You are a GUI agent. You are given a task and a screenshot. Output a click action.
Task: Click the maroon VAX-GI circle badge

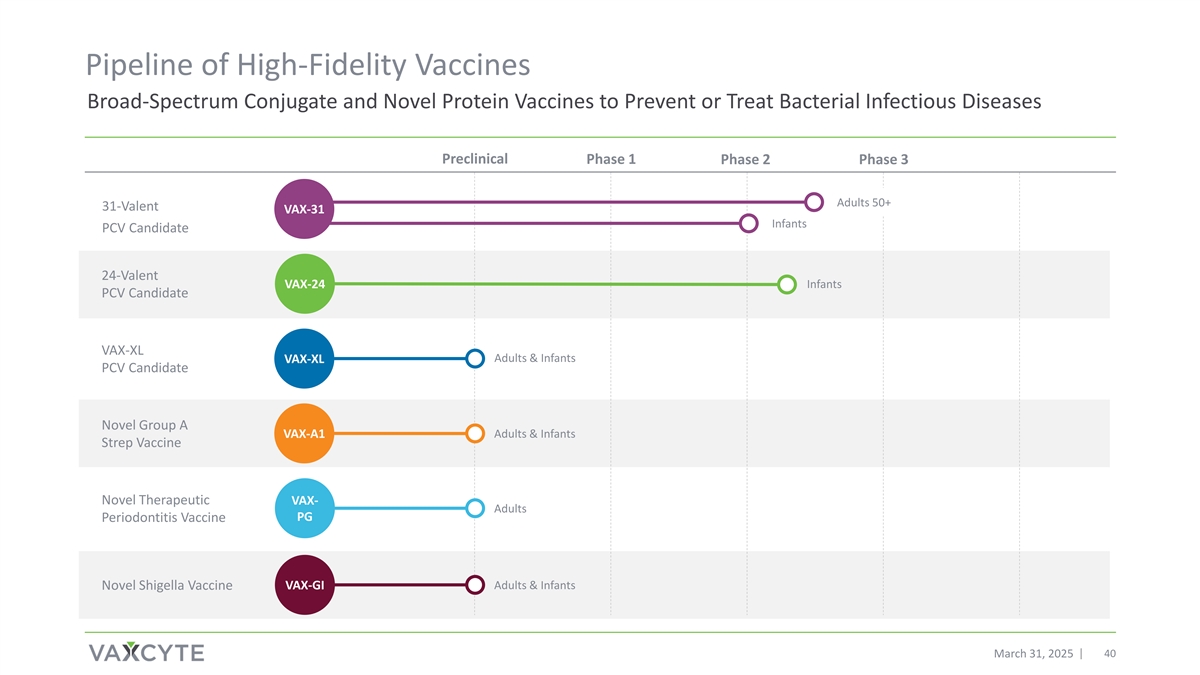(304, 585)
